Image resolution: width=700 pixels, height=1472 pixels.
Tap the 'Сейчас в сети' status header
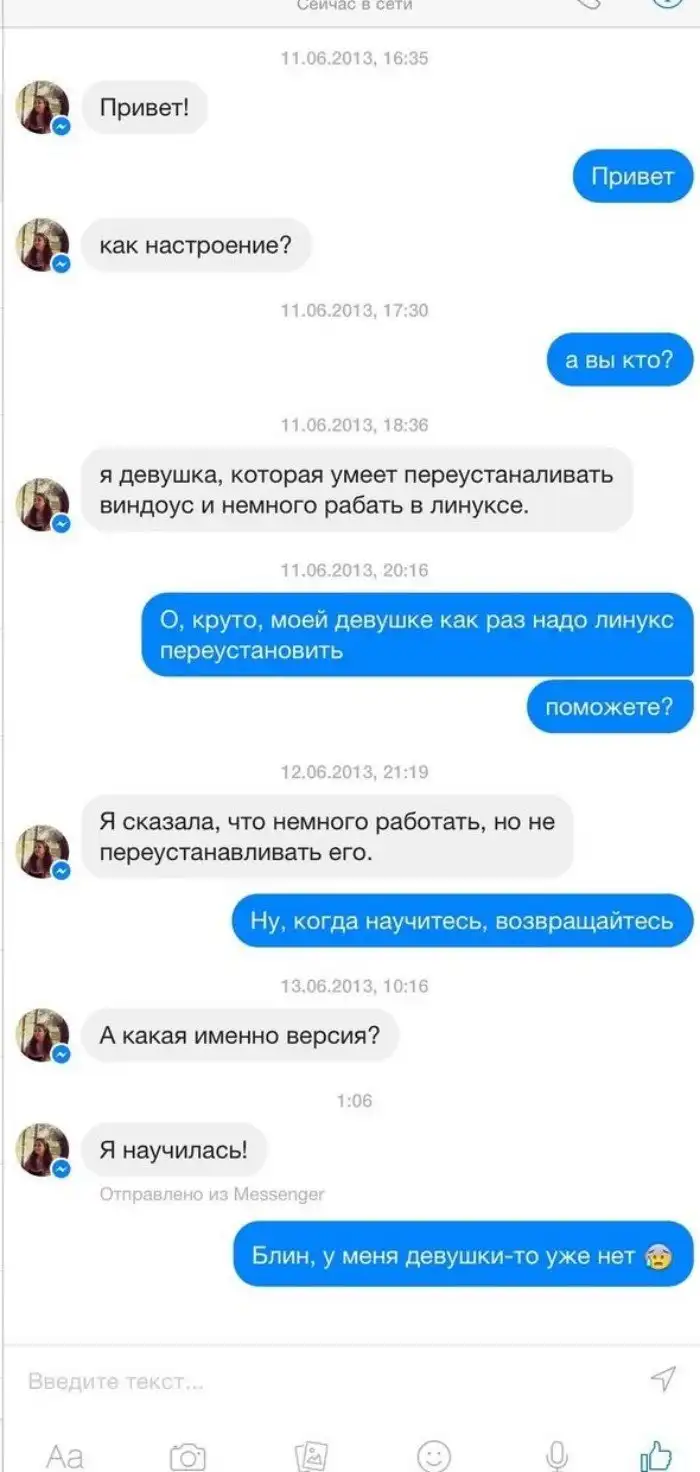[x=355, y=5]
